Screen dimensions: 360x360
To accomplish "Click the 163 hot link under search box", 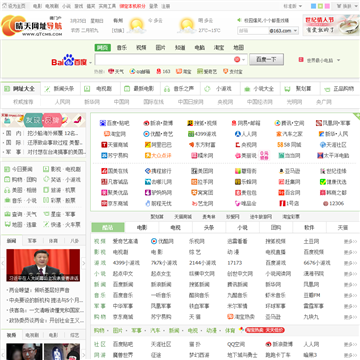I will [163, 71].
